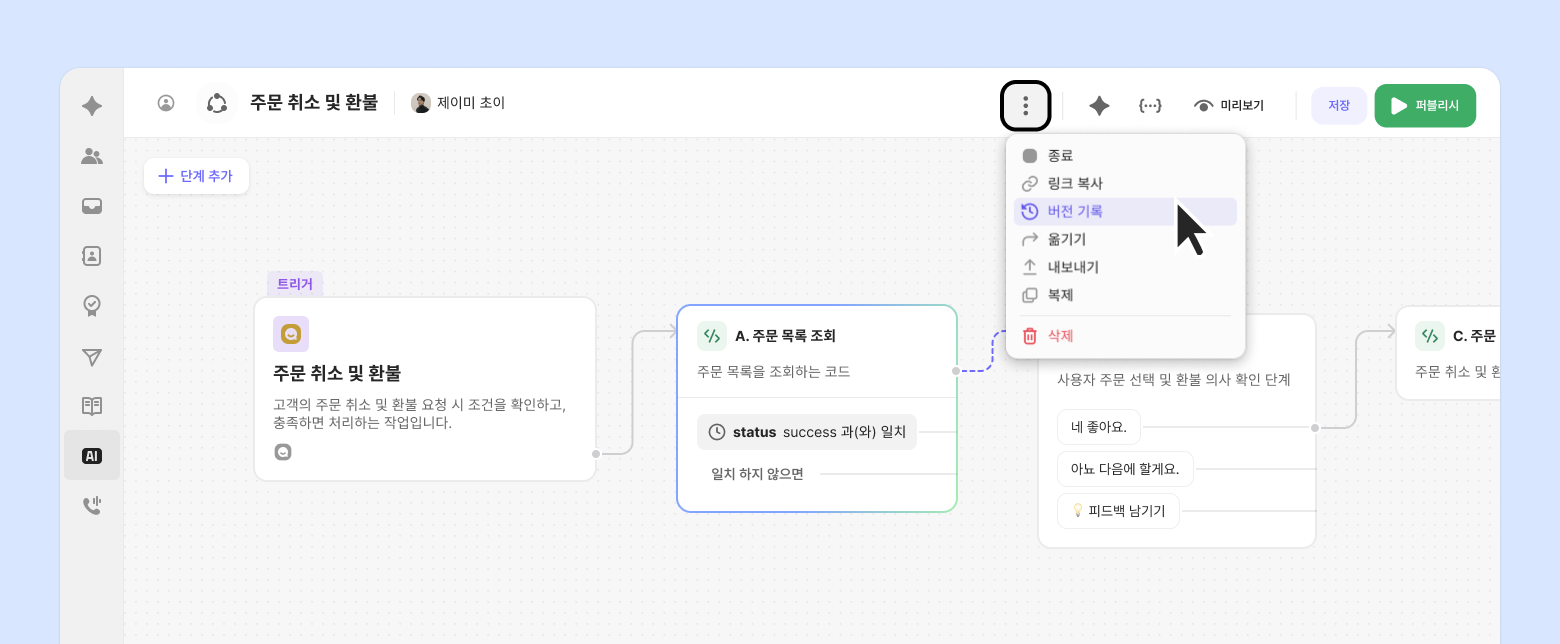Screen dimensions: 1560x644
Task: Toggle the three-dot more options menu
Action: [x=1025, y=106]
